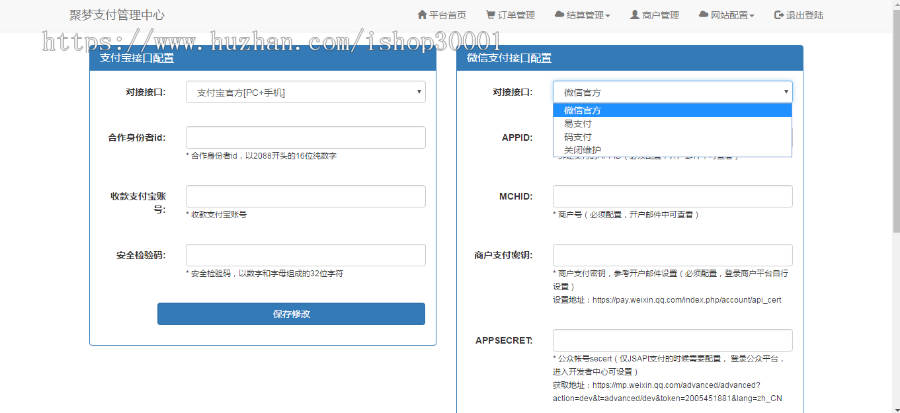Click the pay.weixin.qq.com 设置地址 URL text
The width and height of the screenshot is (900, 413).
tap(685, 299)
